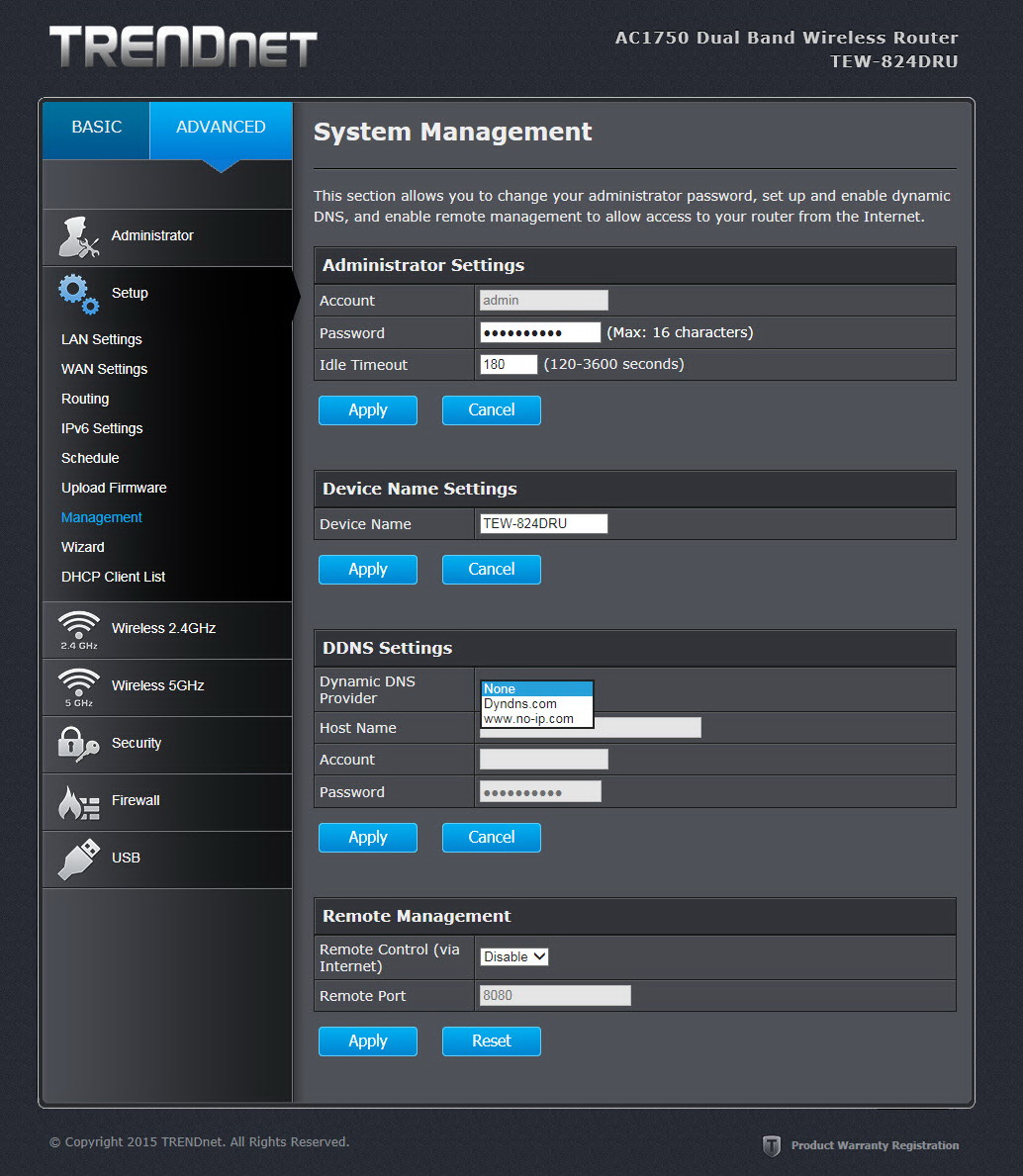Click the Remote Port field showing 8080

click(x=555, y=995)
